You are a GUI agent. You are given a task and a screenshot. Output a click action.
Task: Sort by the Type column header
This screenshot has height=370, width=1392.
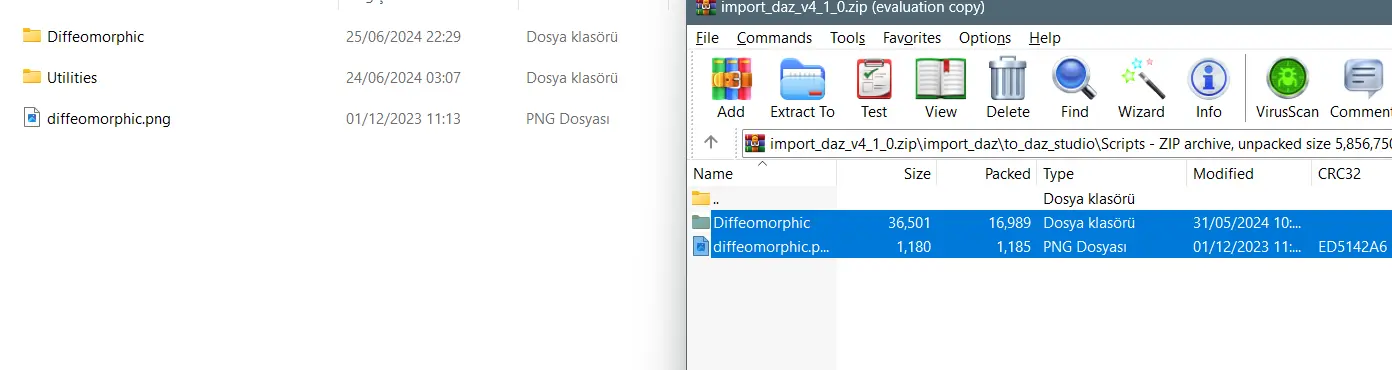[x=1111, y=173]
